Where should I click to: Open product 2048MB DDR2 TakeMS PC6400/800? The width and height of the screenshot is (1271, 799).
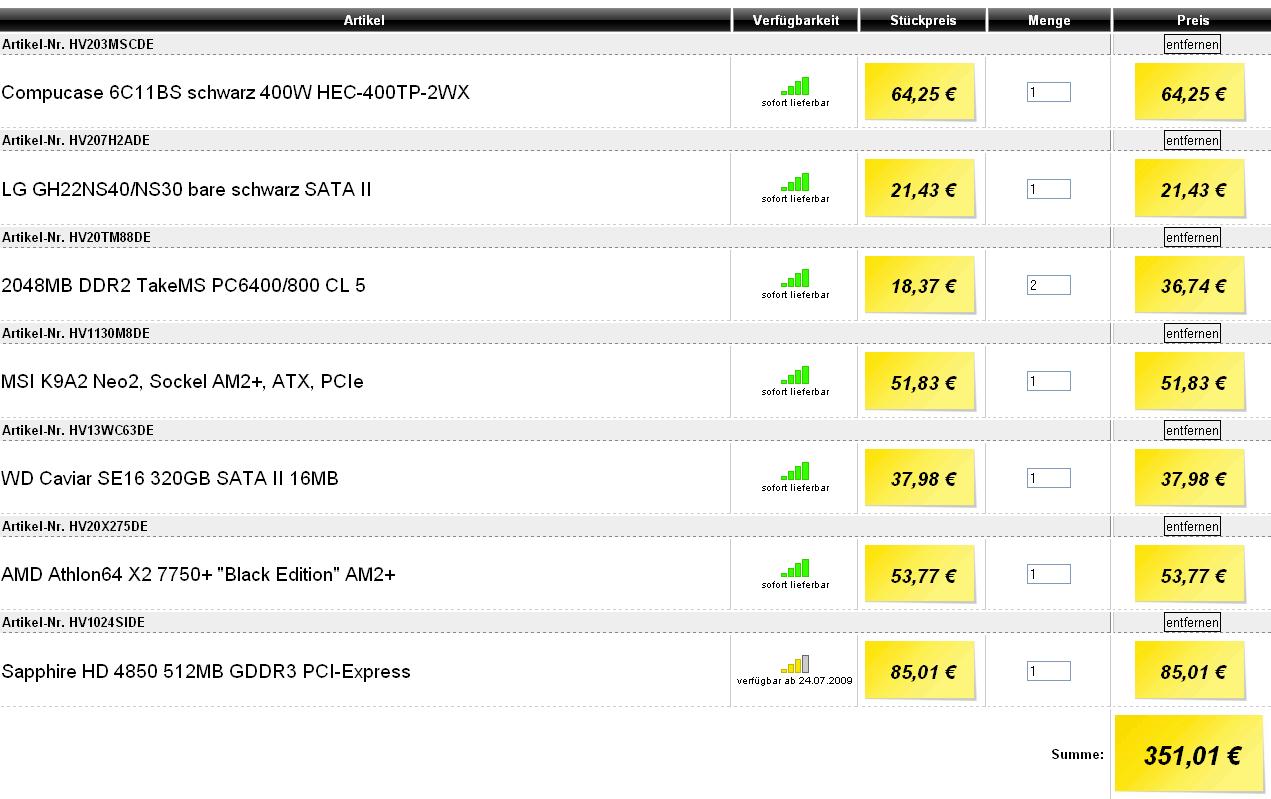[184, 286]
